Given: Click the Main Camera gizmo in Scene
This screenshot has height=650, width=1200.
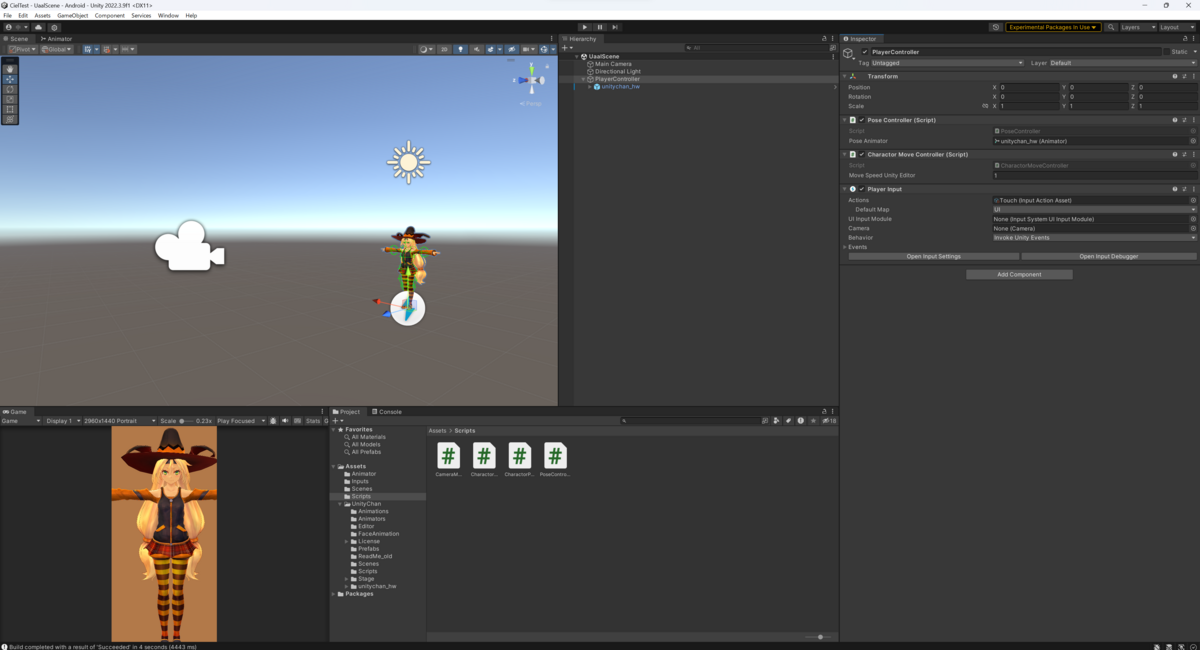Looking at the screenshot, I should point(189,246).
